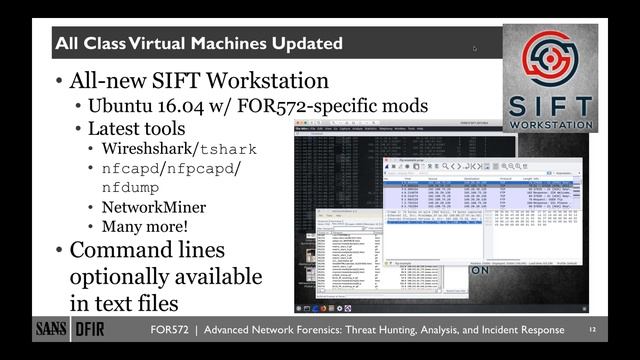Image resolution: width=640 pixels, height=360 pixels.
Task: Click the leftmost taskbar menu icon
Action: click(299, 309)
